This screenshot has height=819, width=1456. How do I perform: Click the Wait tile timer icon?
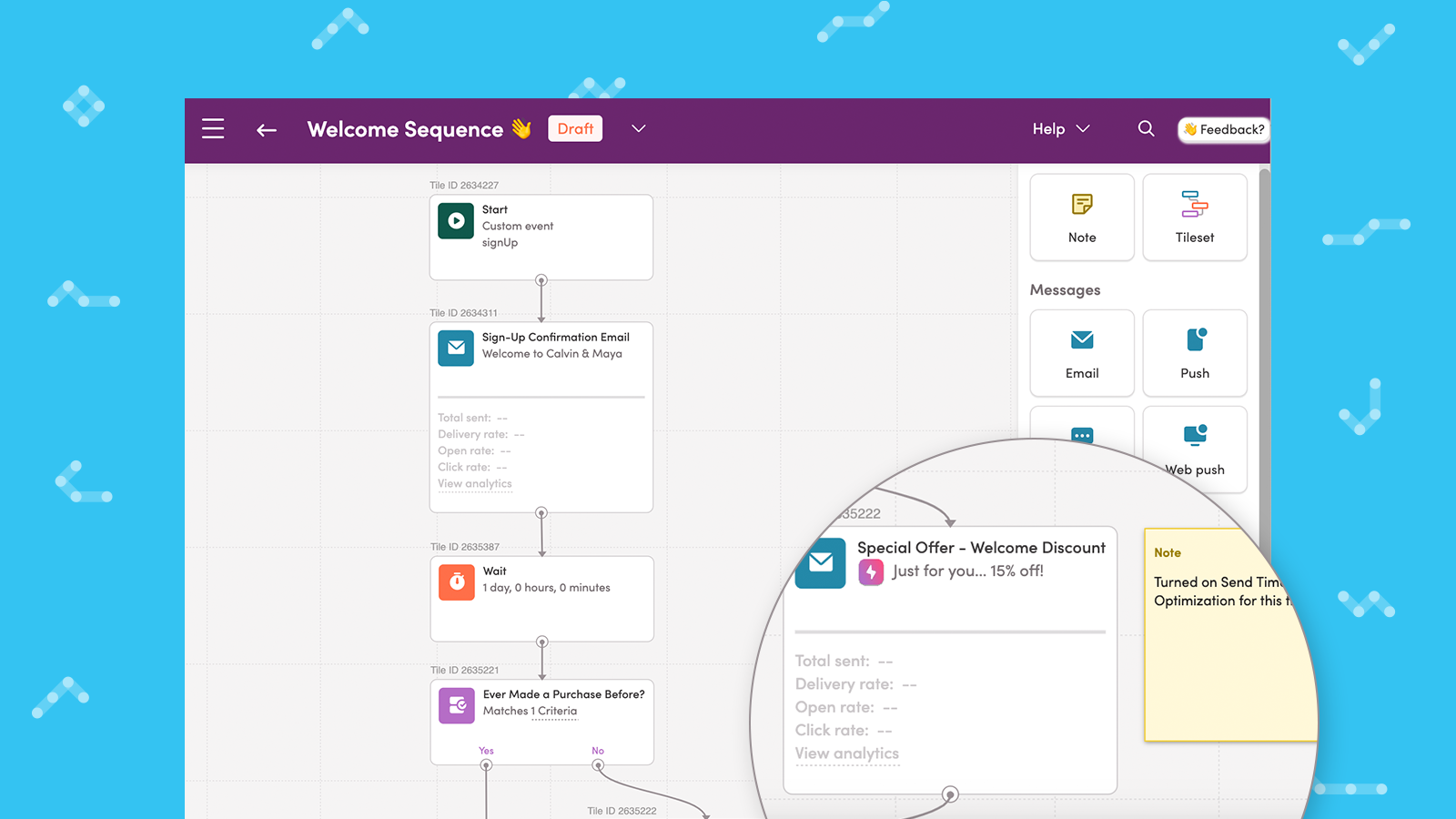pos(457,582)
